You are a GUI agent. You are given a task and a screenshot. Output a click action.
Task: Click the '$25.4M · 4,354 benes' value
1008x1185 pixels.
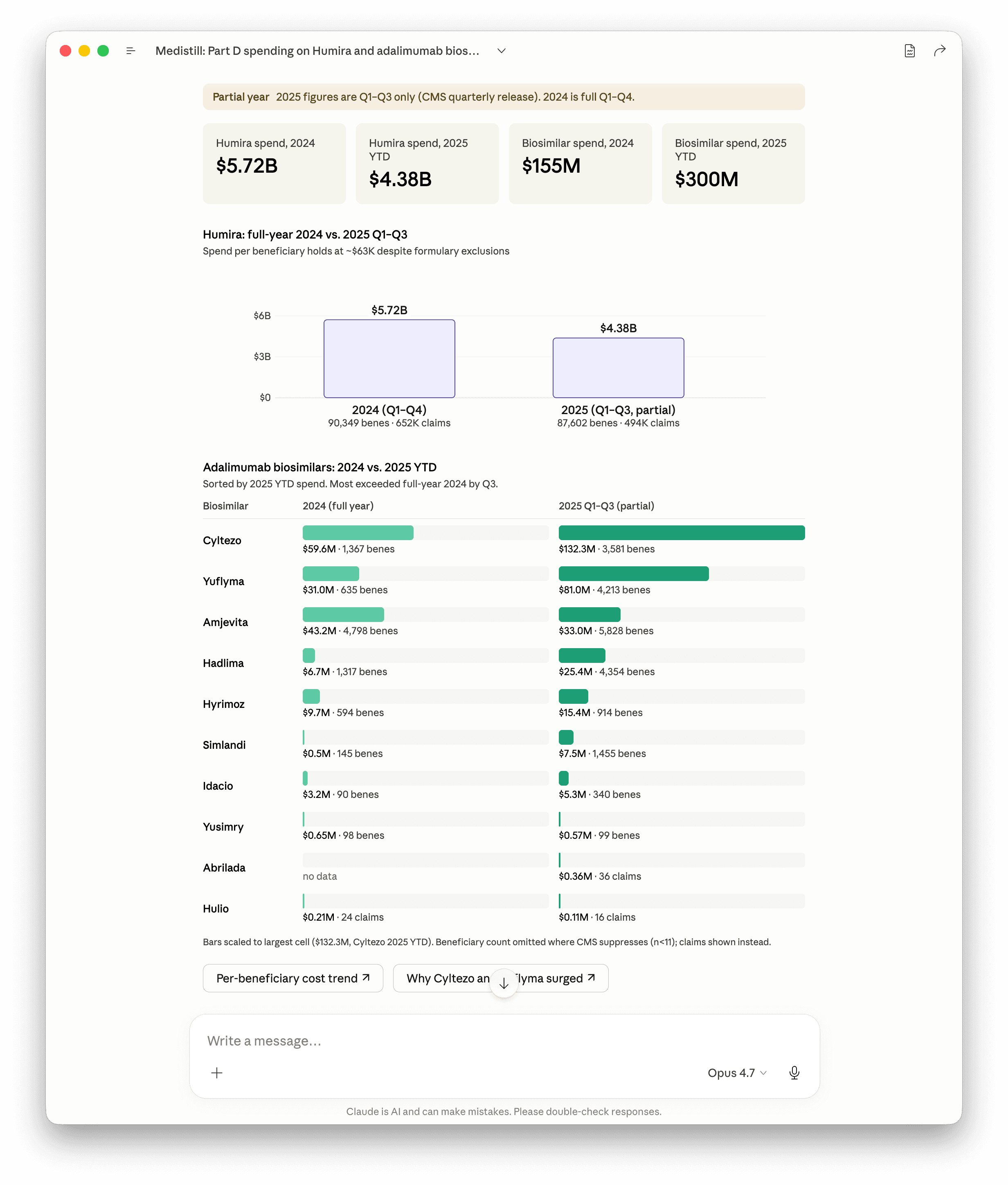[x=606, y=671]
